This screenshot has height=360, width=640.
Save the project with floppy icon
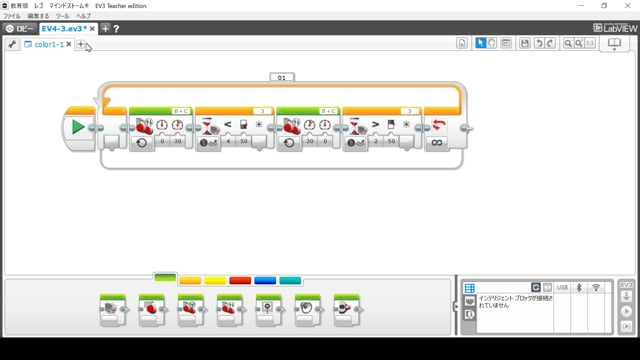[525, 43]
